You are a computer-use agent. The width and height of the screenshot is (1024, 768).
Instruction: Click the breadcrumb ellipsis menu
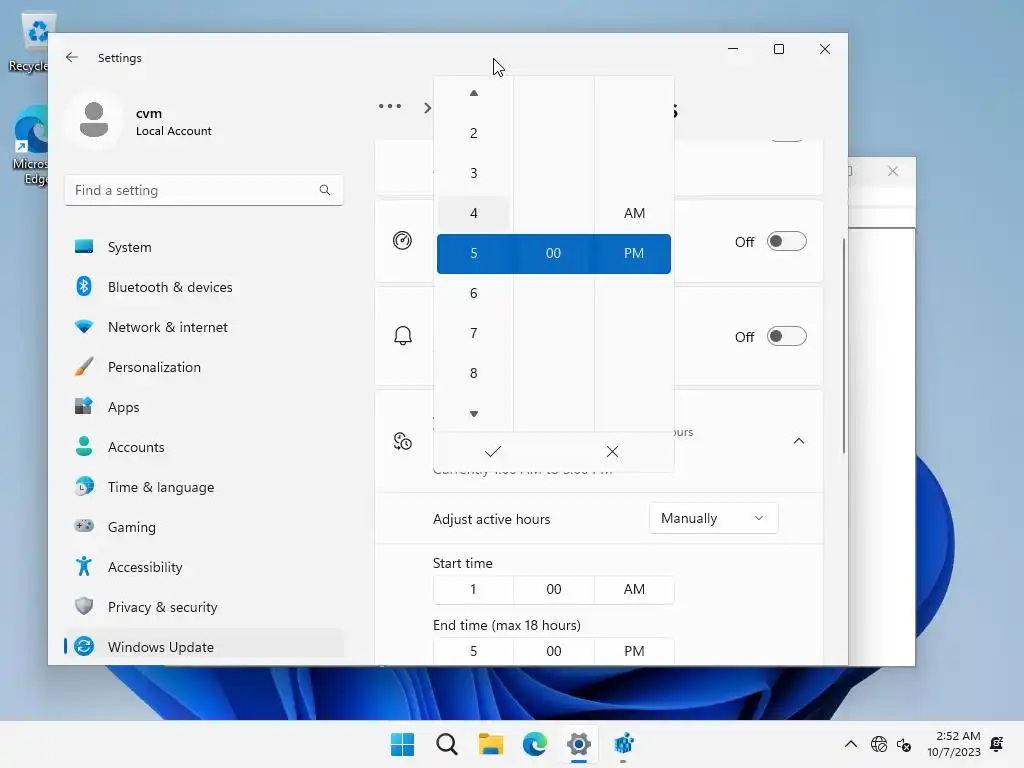click(390, 106)
